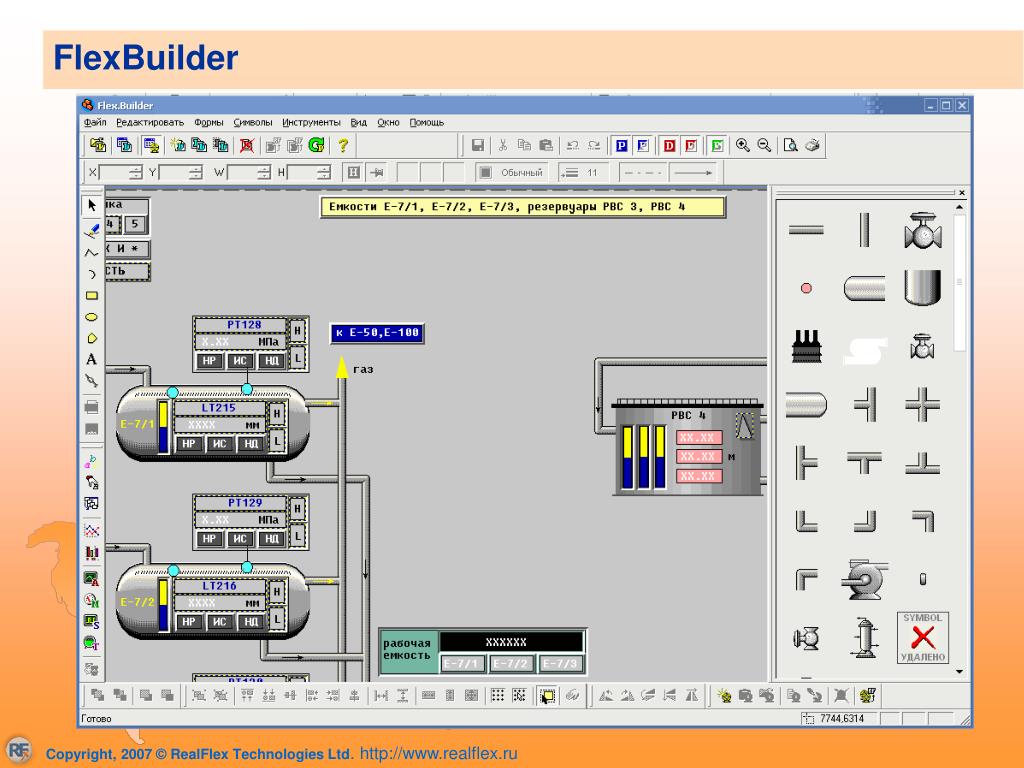Viewport: 1024px width, 768px height.
Task: Click the level bar inside tank Е-7/2
Action: (163, 604)
